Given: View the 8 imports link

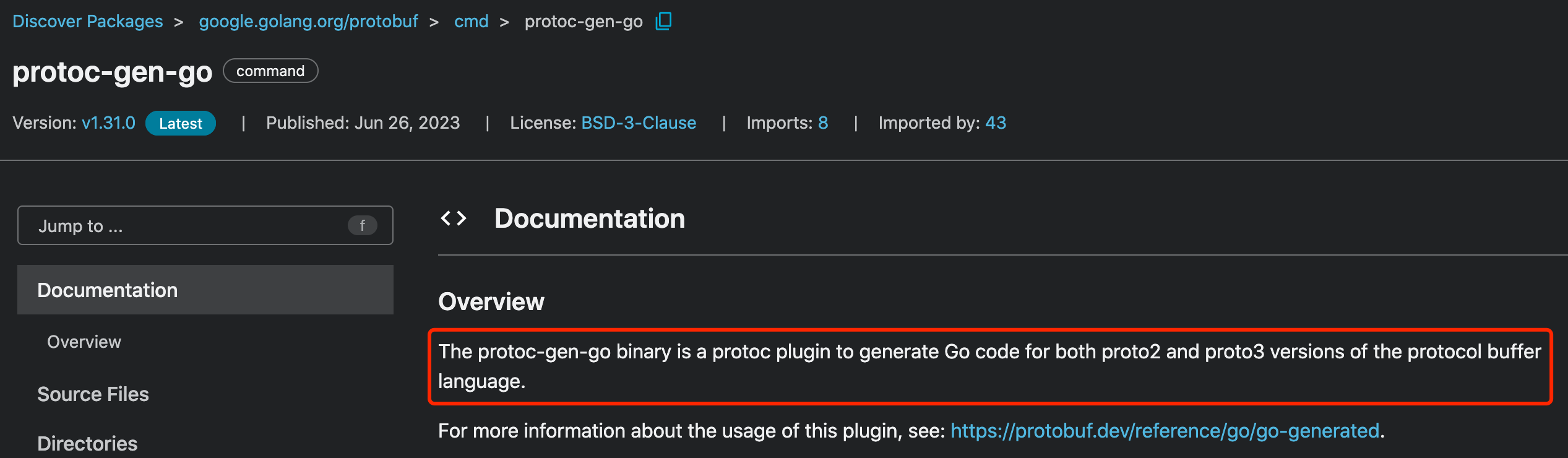Looking at the screenshot, I should point(822,123).
